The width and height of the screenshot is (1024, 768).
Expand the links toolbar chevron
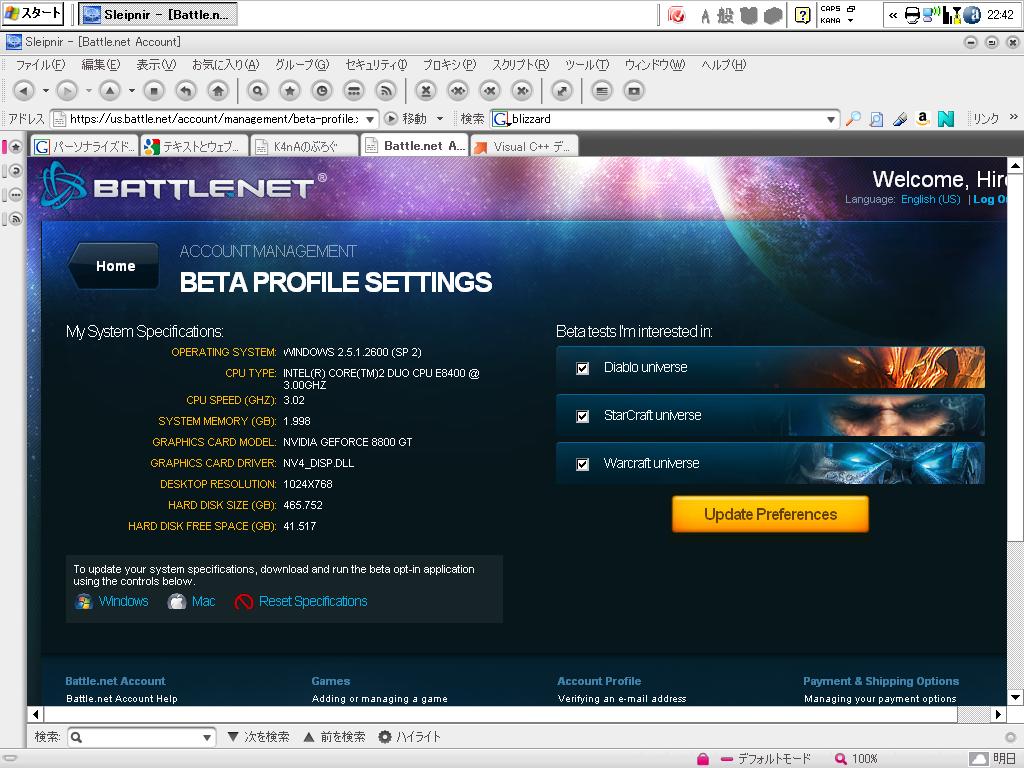tap(1014, 117)
